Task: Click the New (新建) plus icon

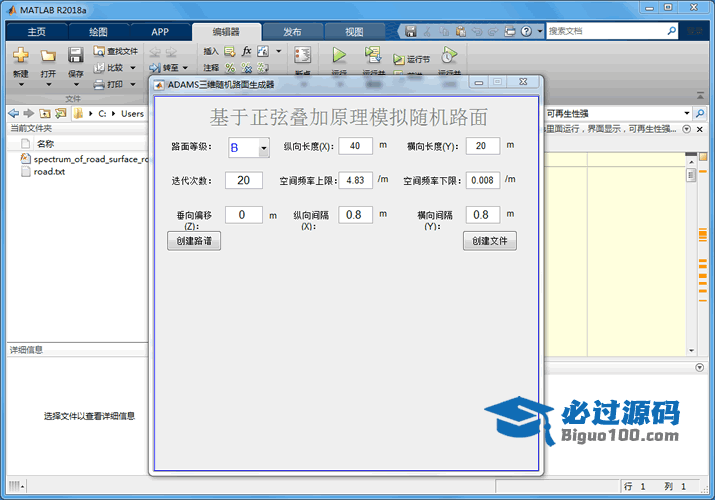Action: point(21,56)
